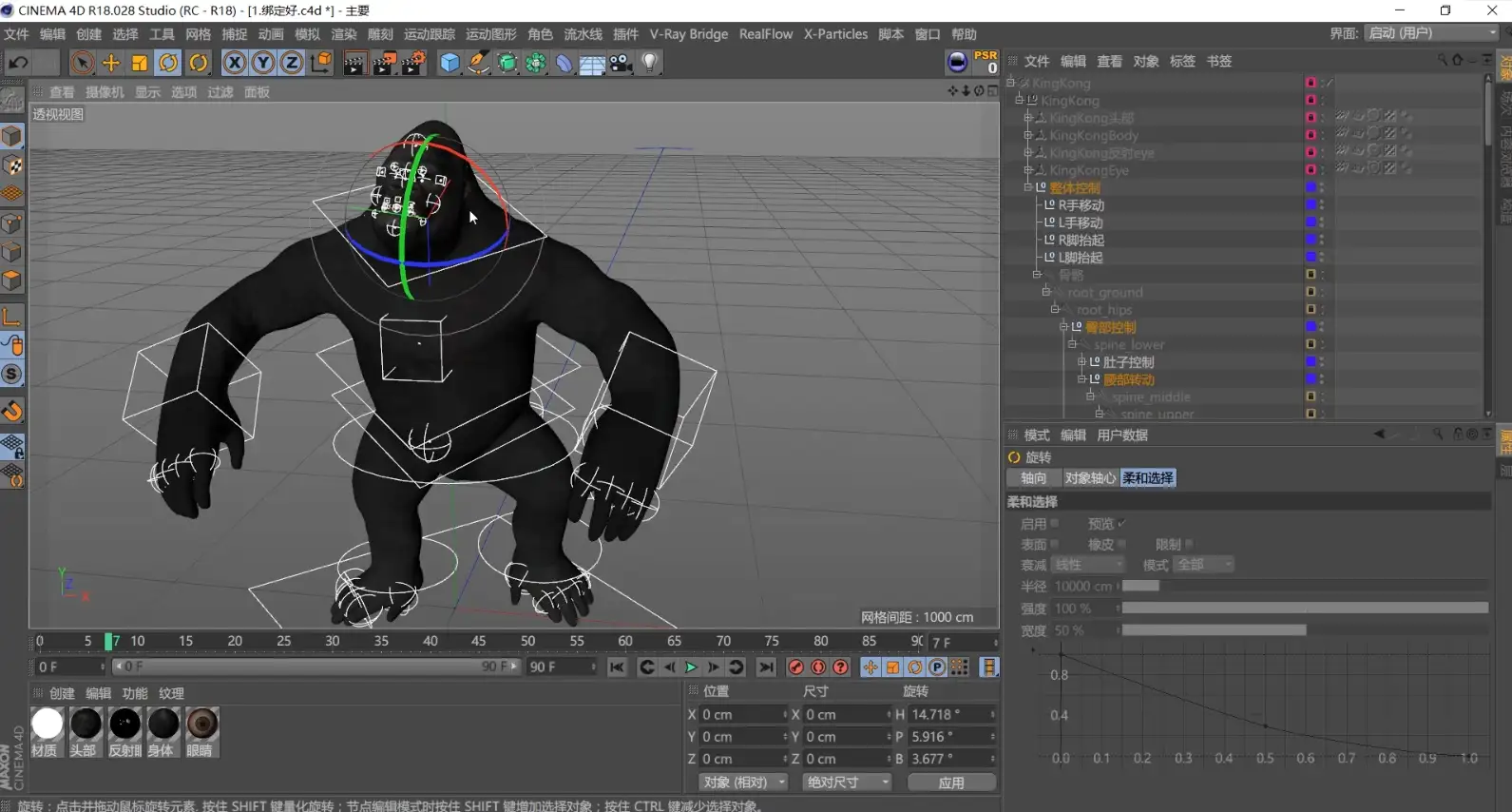Toggle the 橡皮 checkbox

(x=1121, y=545)
